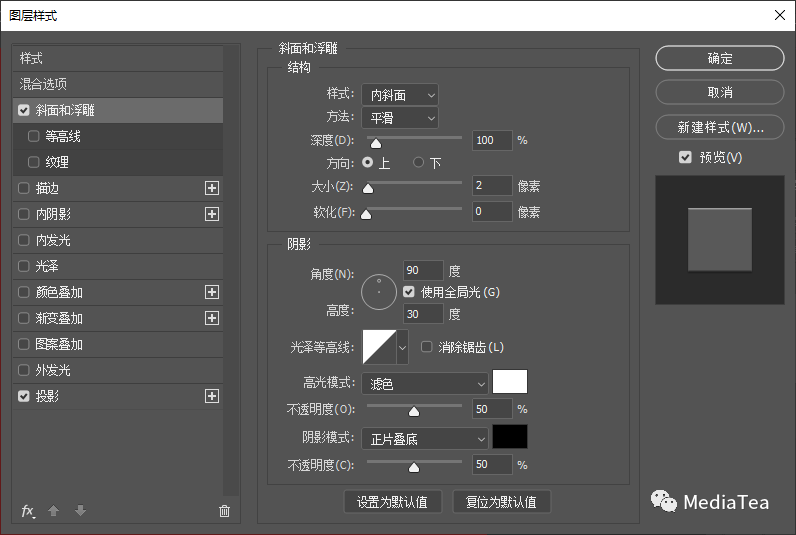Open the 投影 settings by its label
The image size is (796, 535).
(x=47, y=396)
